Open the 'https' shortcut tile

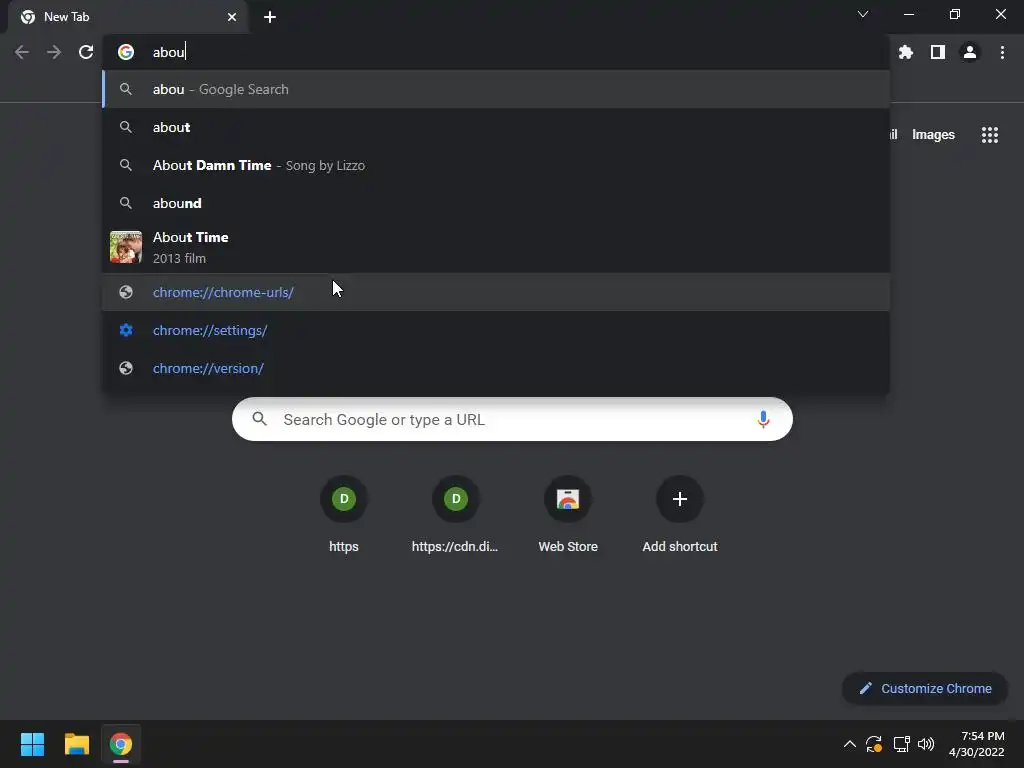tap(344, 515)
